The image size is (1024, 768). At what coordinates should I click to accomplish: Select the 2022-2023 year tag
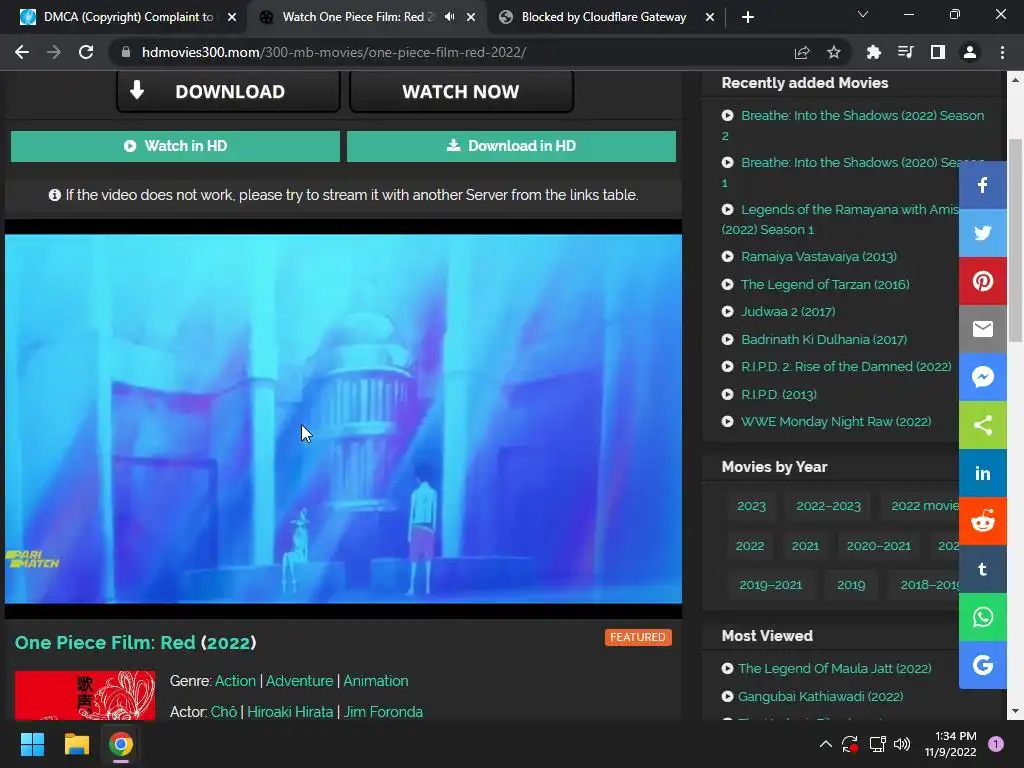click(x=828, y=506)
